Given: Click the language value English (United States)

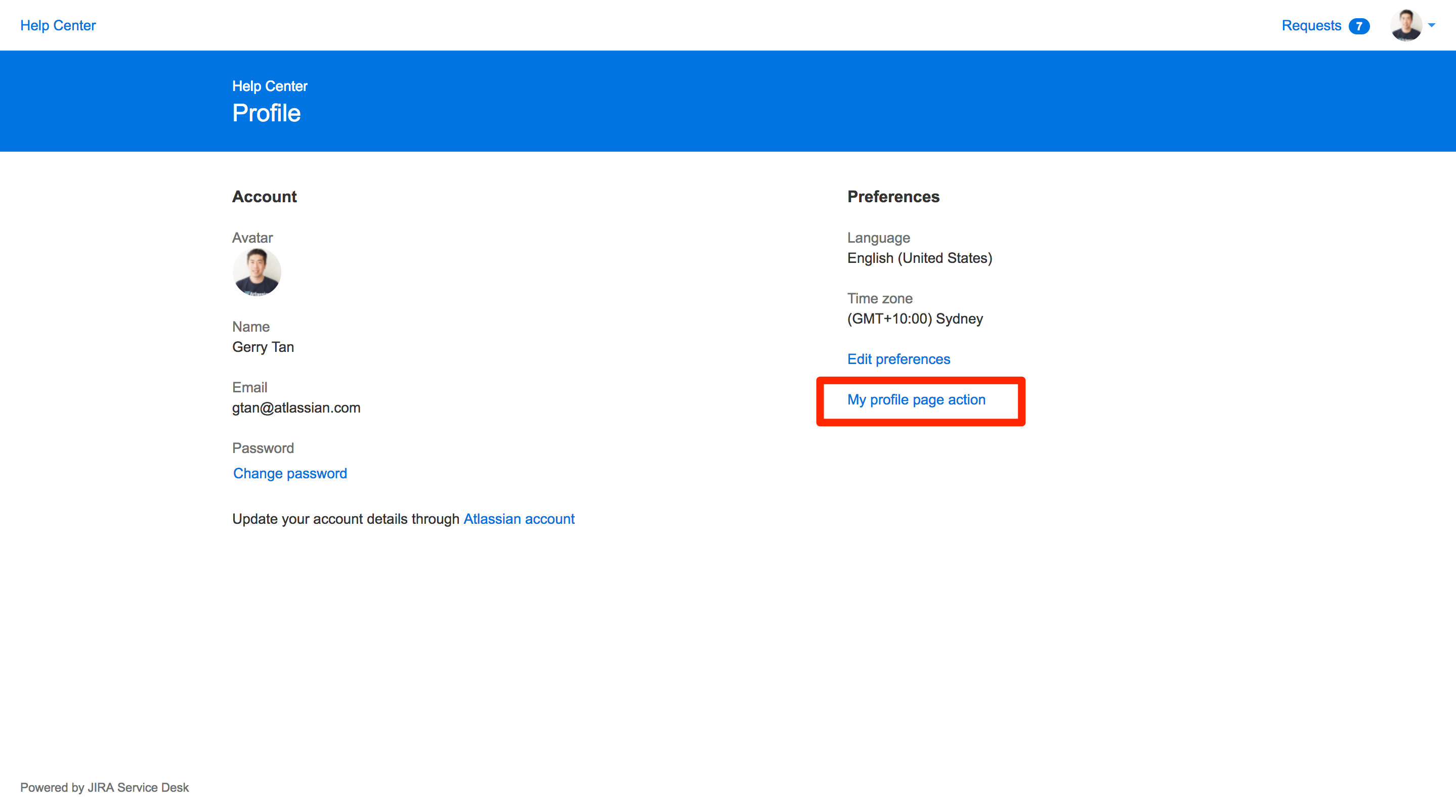Looking at the screenshot, I should pyautogui.click(x=920, y=258).
